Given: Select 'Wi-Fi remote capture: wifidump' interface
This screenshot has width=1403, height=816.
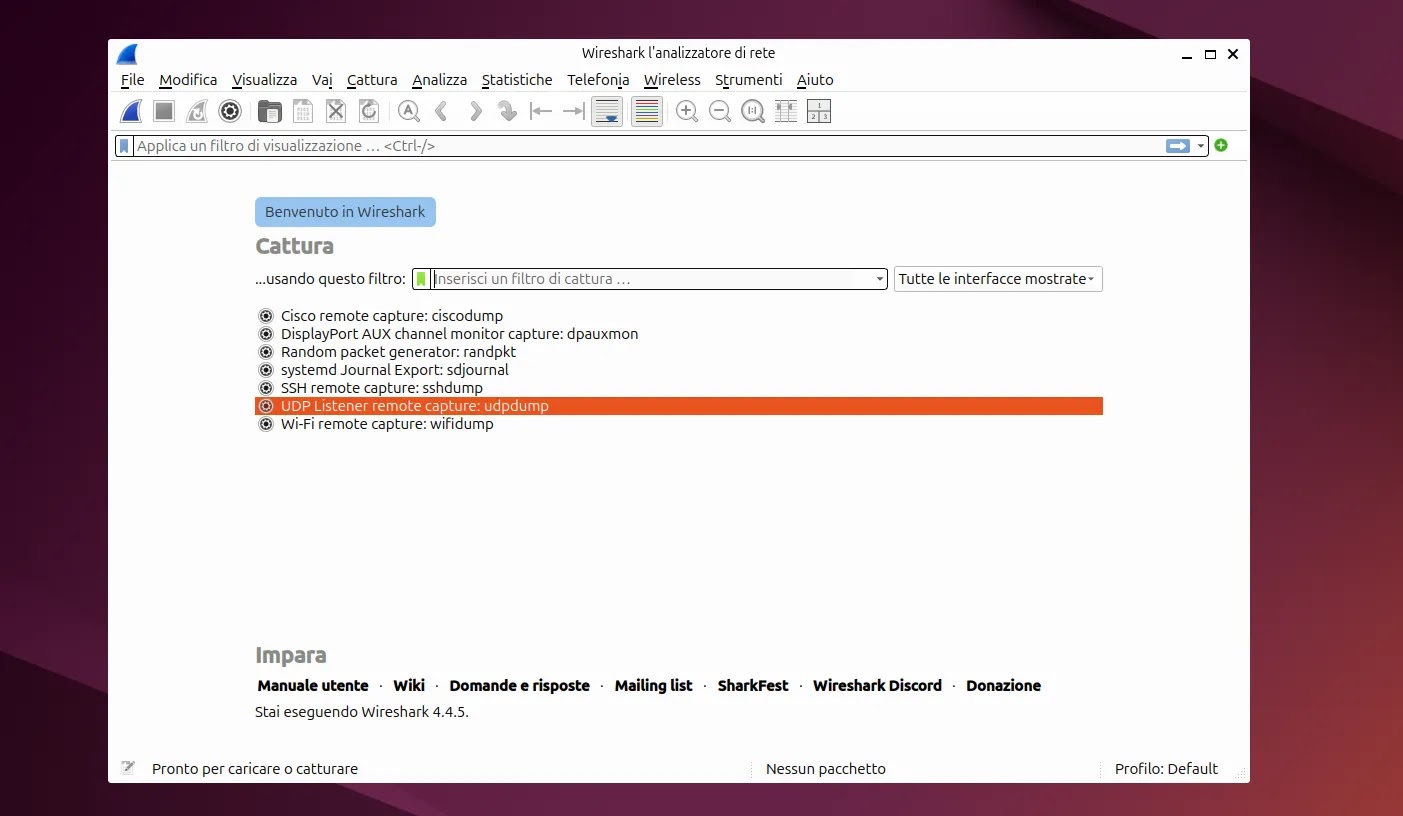Looking at the screenshot, I should coord(679,424).
